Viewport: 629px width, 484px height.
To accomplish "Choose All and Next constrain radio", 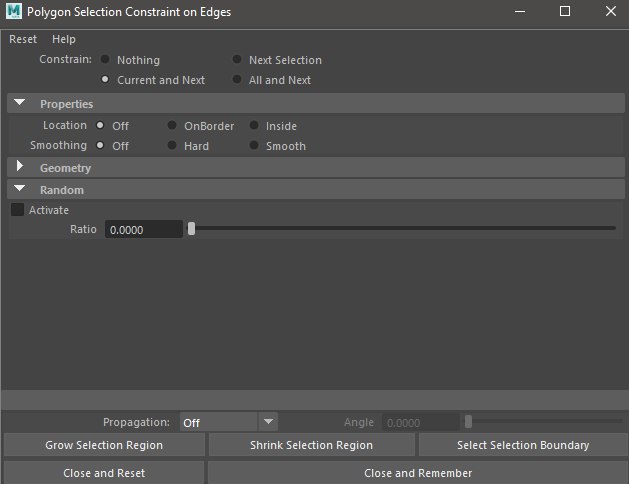I will point(237,79).
